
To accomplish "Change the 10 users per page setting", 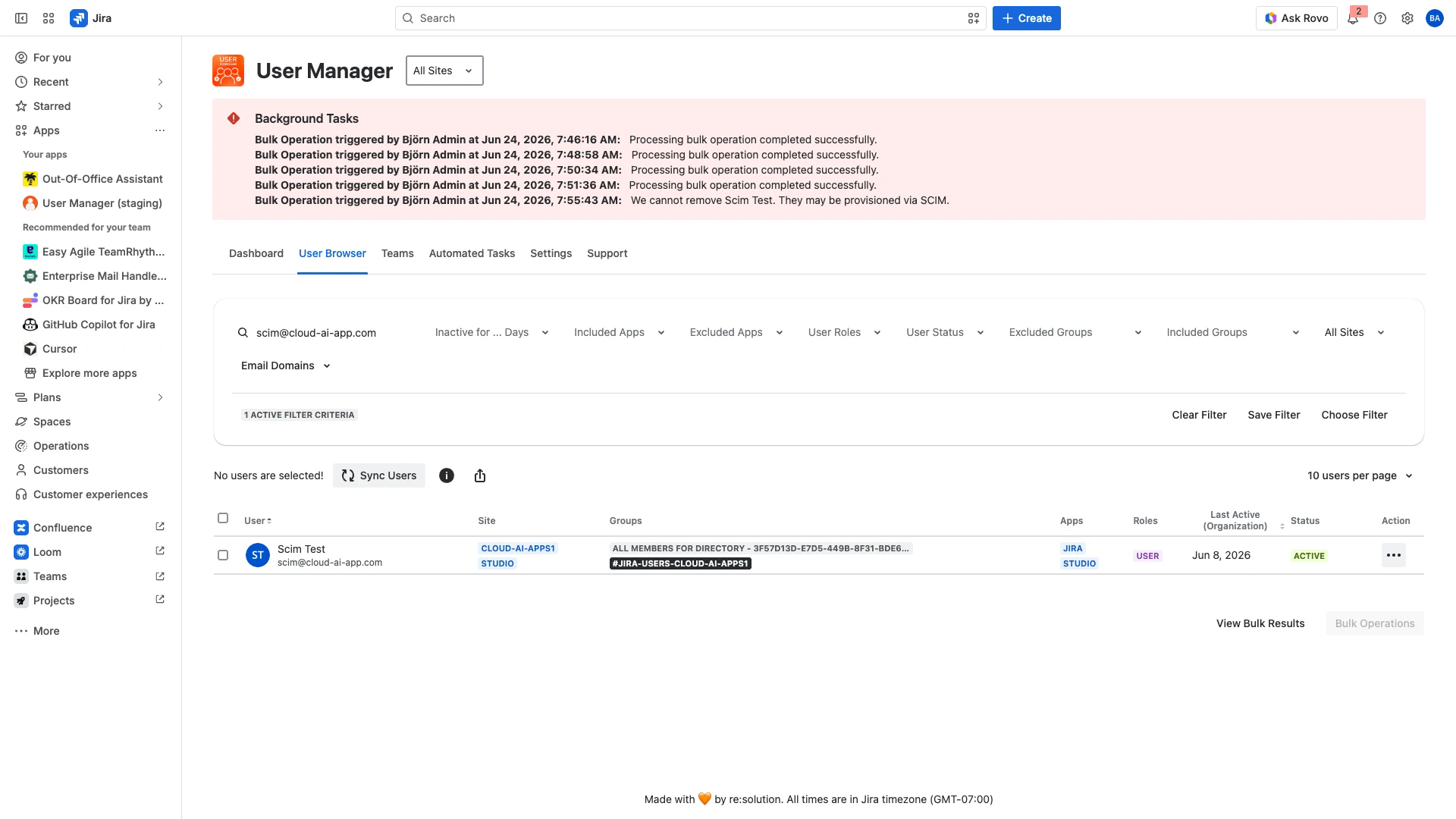I will (1360, 475).
